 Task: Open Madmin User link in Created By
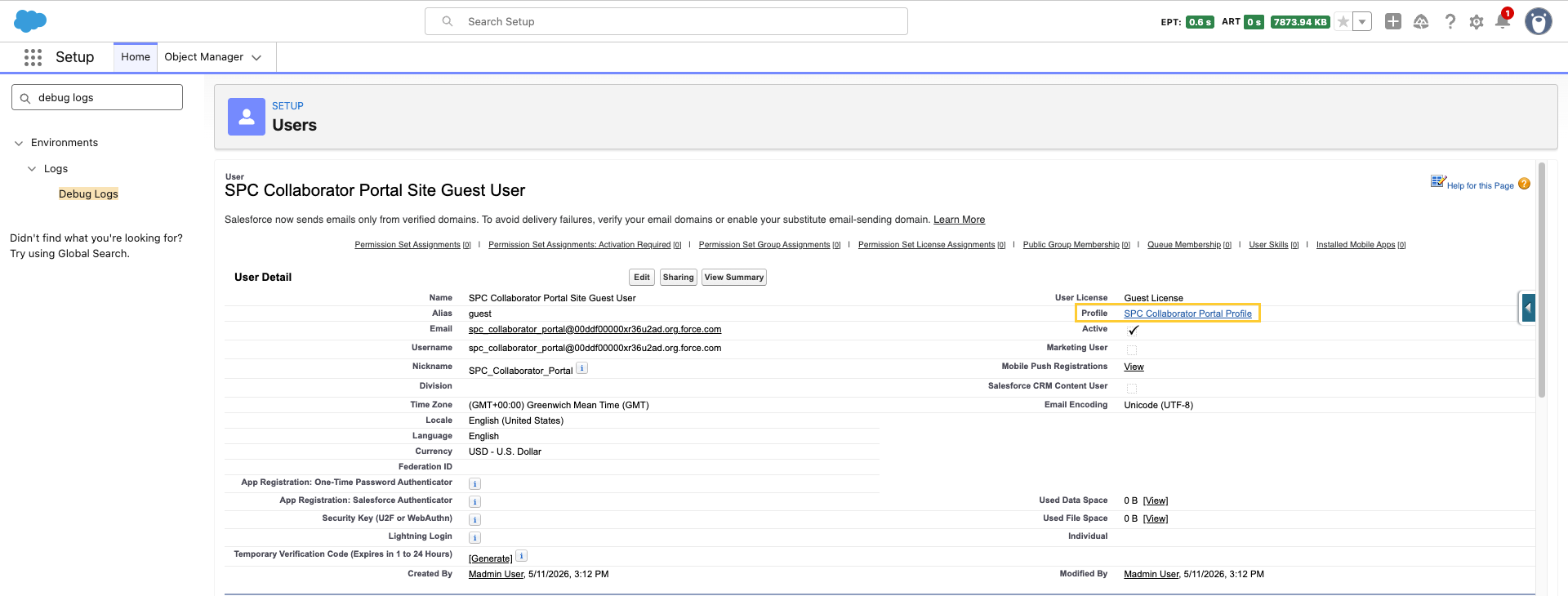tap(496, 575)
